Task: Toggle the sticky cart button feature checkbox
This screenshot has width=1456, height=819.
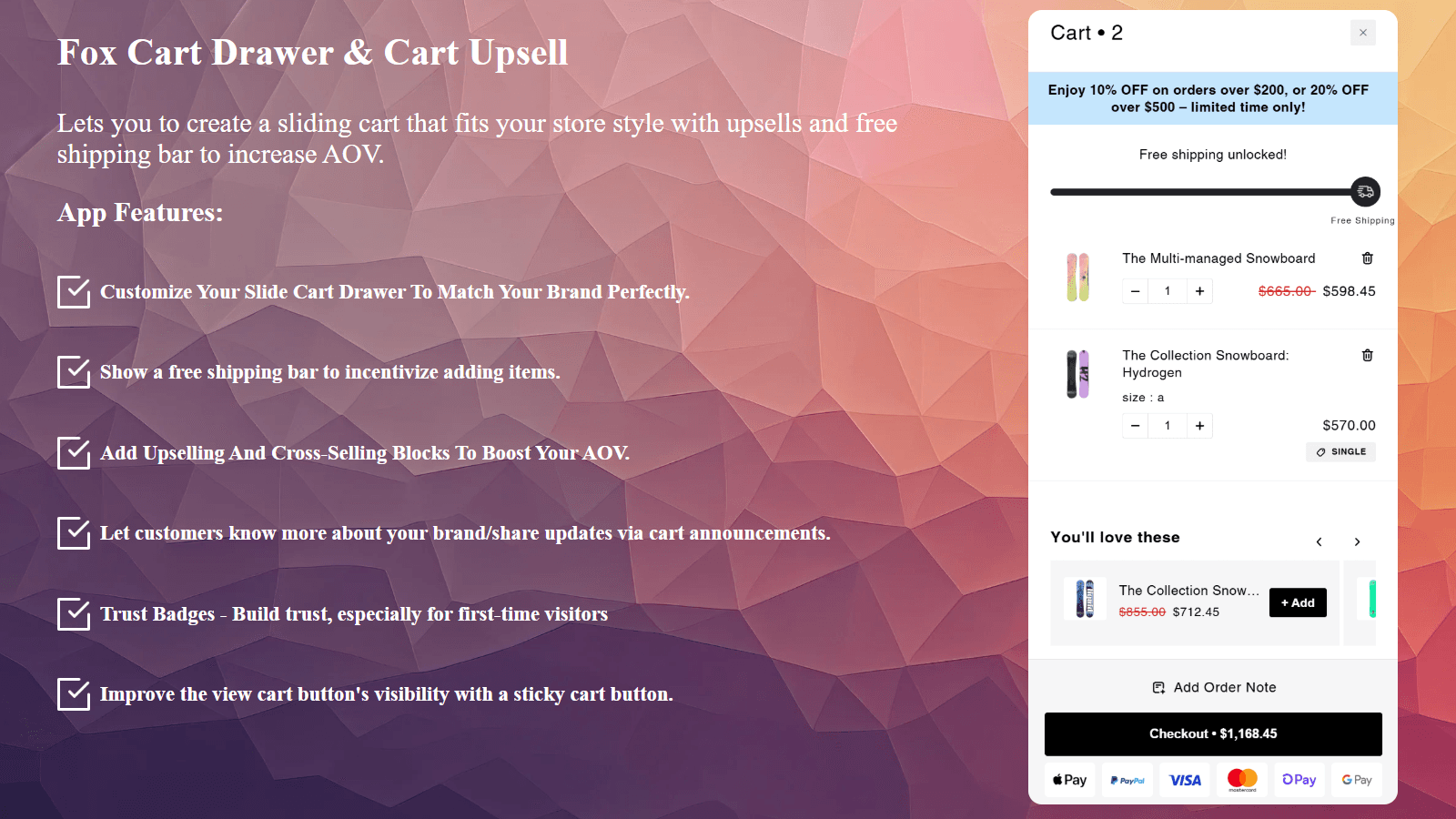Action: (x=74, y=694)
